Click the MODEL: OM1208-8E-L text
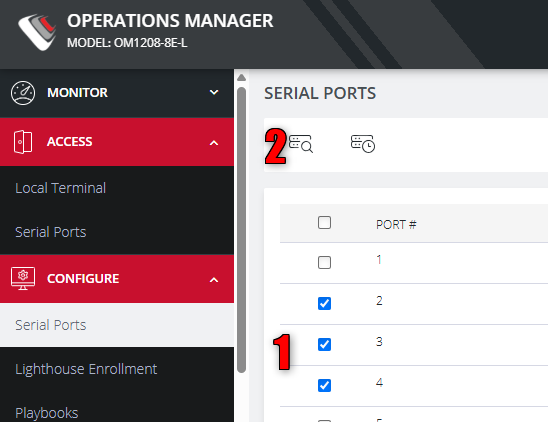The width and height of the screenshot is (548, 422). click(127, 43)
